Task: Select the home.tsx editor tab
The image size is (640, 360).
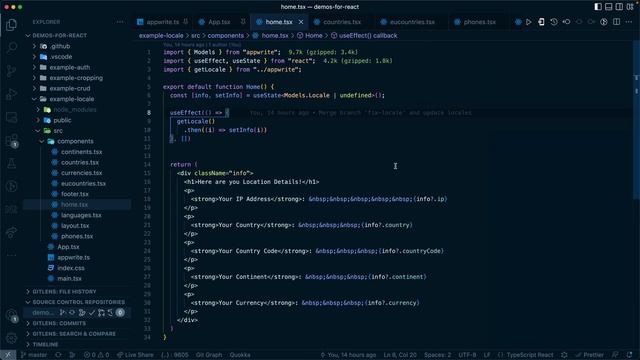Action: 279,22
